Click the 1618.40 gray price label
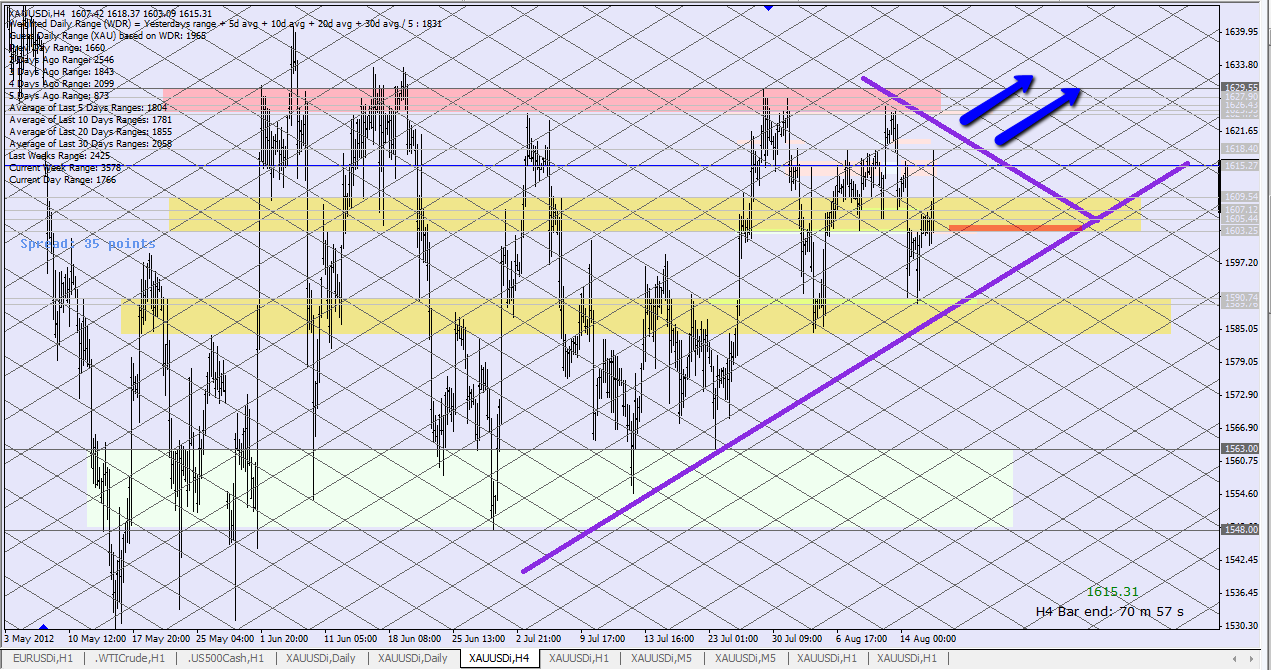Screen dimensions: 1271x670 click(1240, 148)
